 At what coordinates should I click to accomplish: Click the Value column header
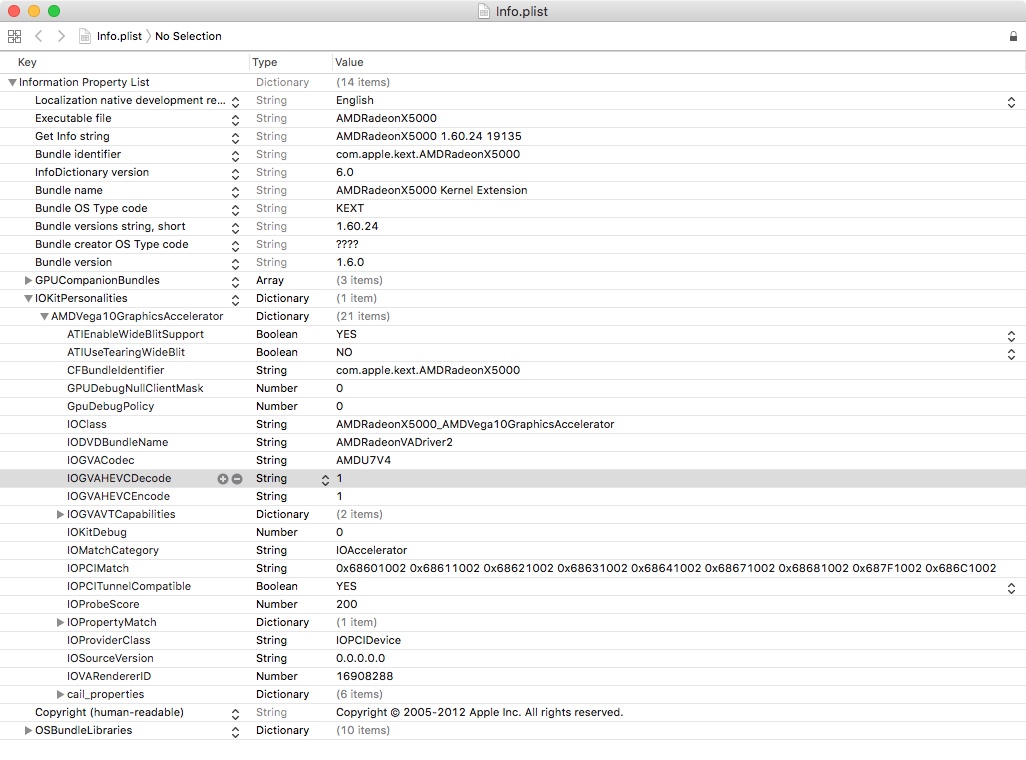tap(349, 62)
